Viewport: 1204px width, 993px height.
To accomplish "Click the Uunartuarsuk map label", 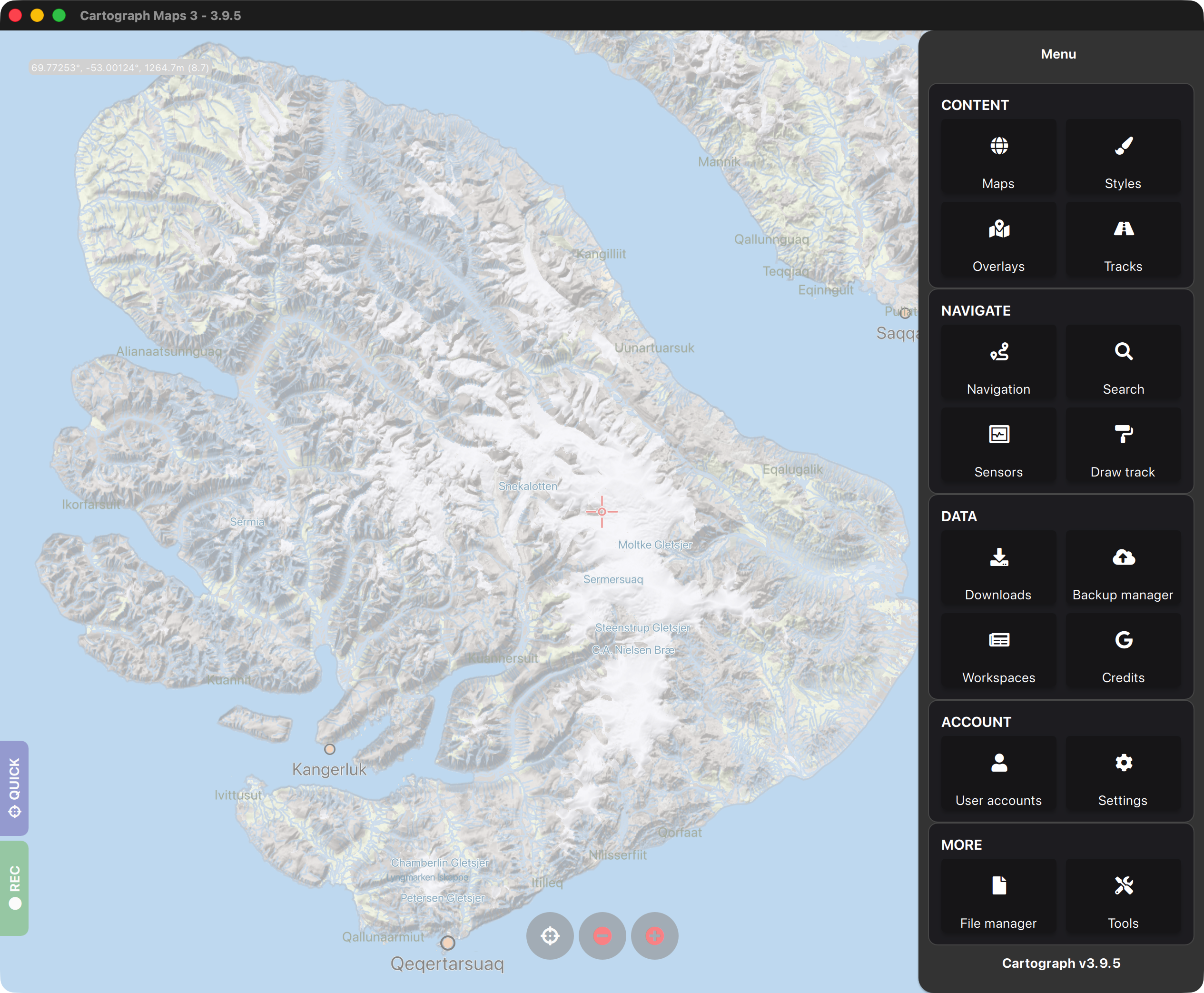I will coord(654,348).
